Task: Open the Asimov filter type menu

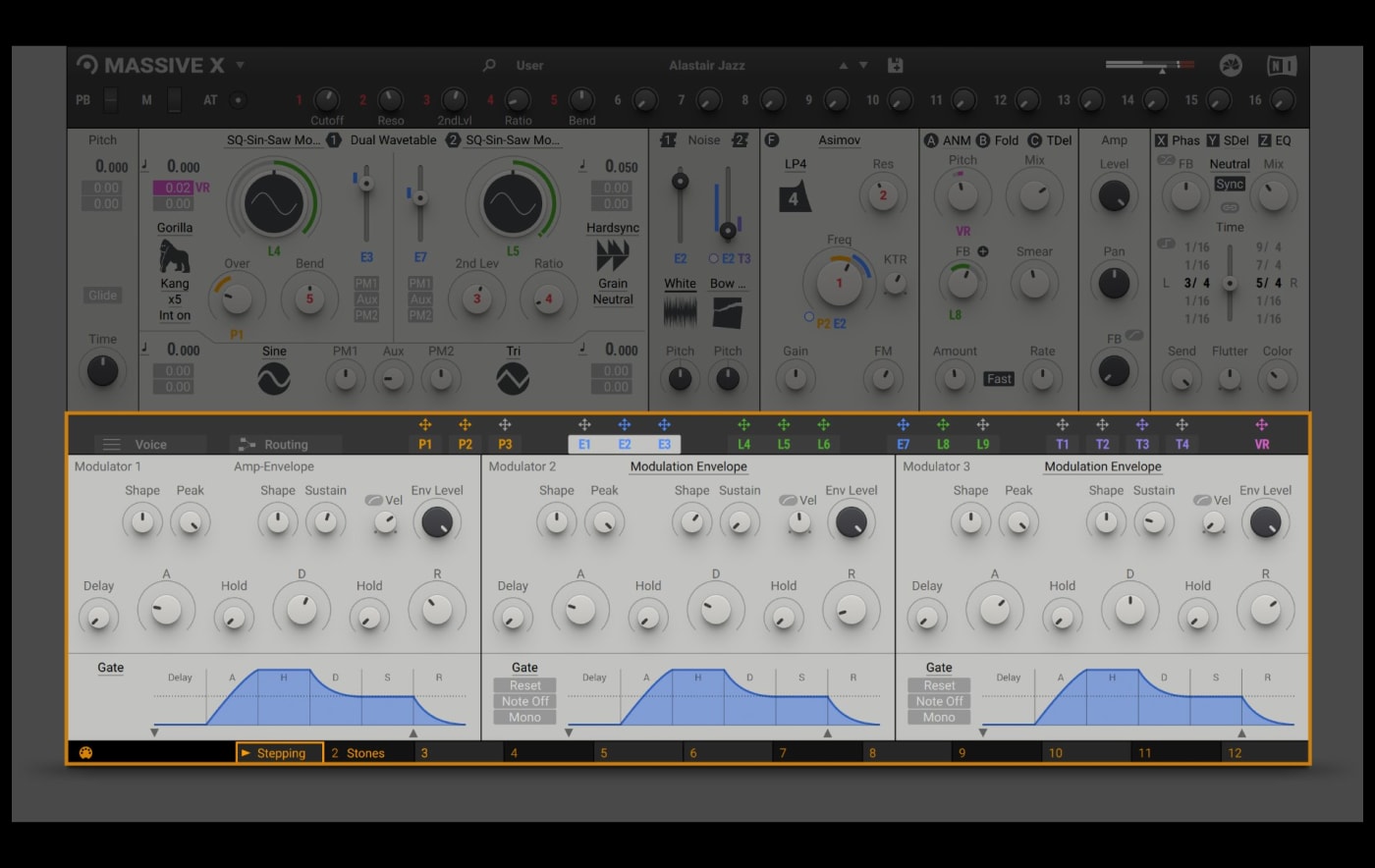Action: 840,140
